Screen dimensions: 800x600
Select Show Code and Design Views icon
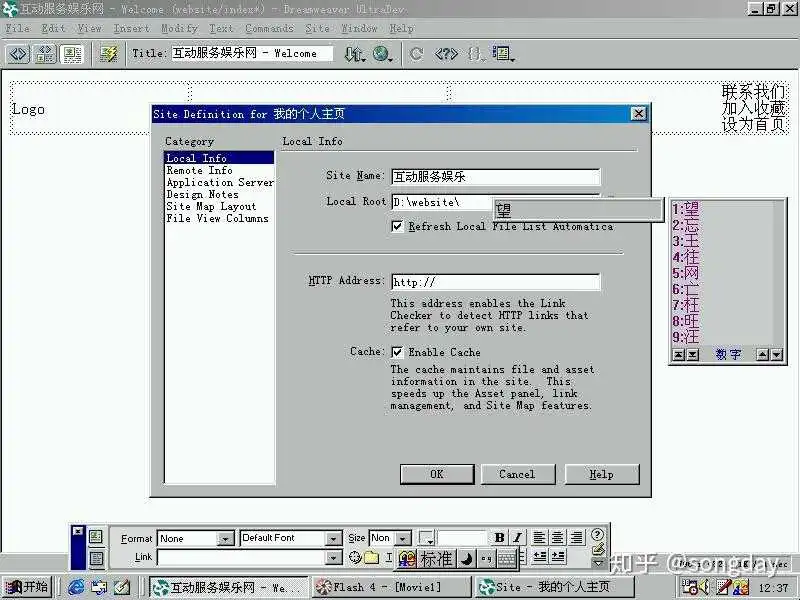click(x=45, y=54)
